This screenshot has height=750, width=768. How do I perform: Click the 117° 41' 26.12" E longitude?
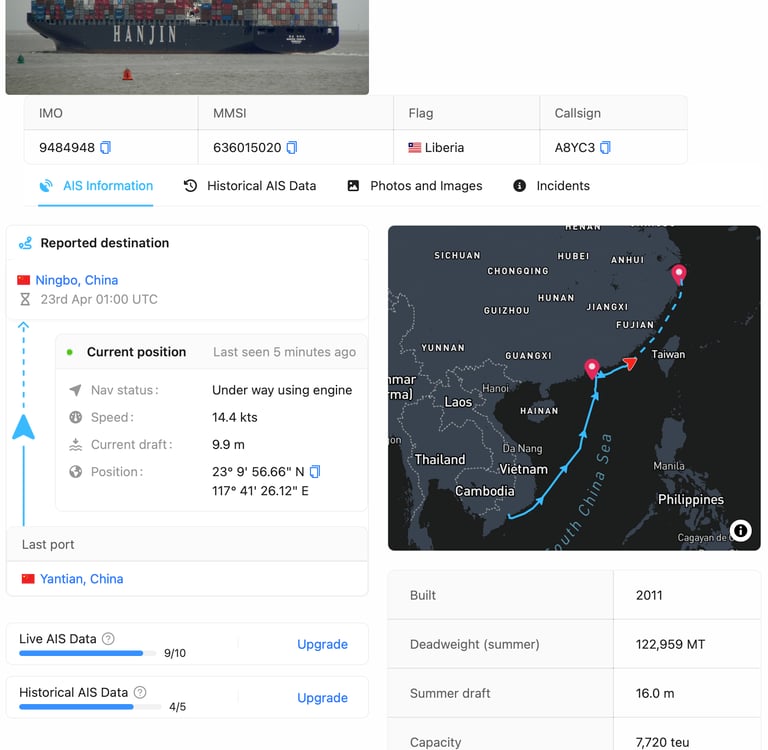pos(260,491)
